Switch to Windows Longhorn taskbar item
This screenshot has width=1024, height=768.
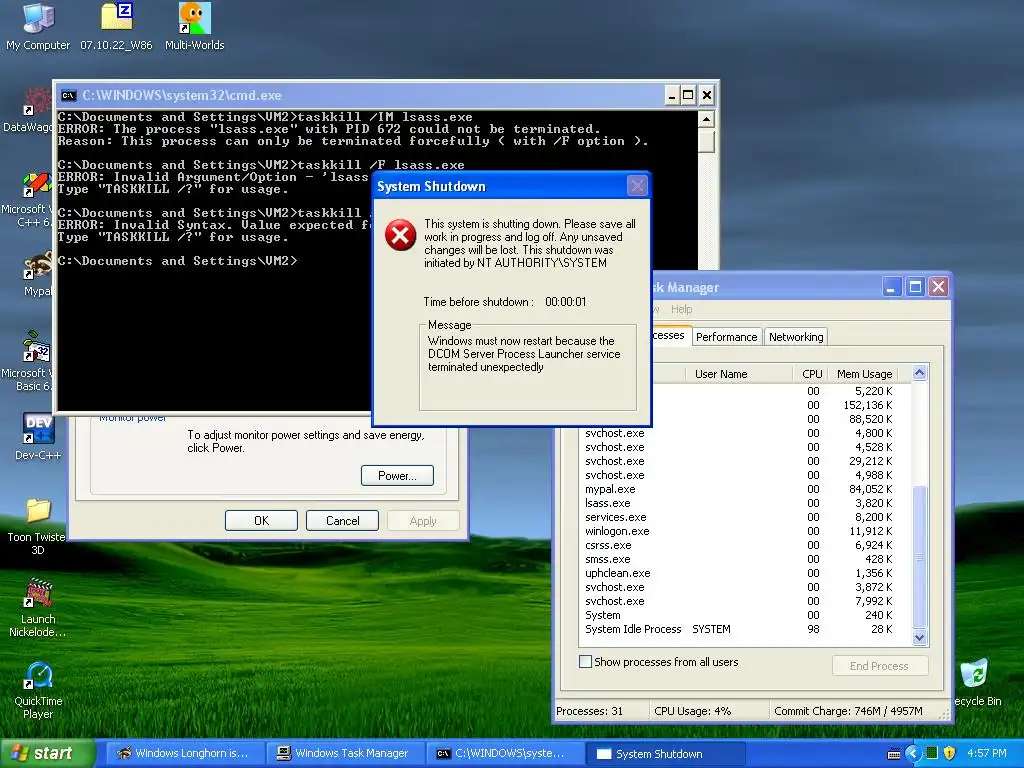coord(185,753)
